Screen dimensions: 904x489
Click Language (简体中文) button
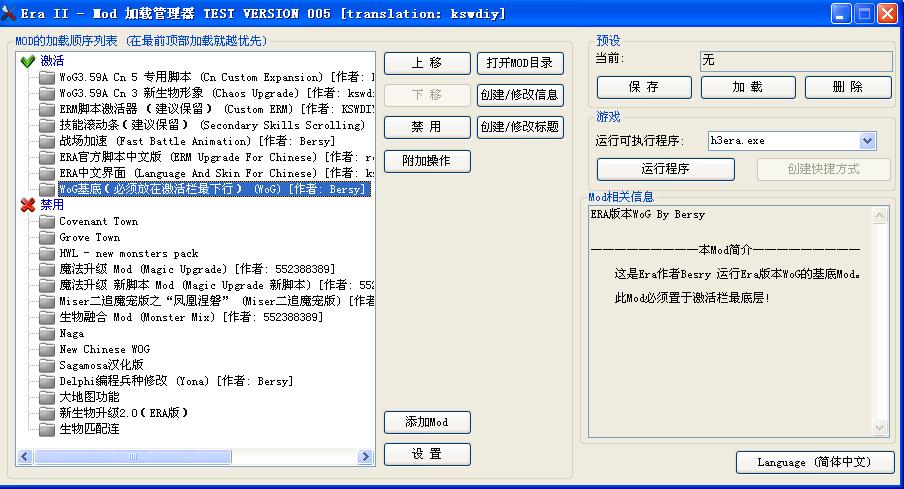[x=815, y=462]
